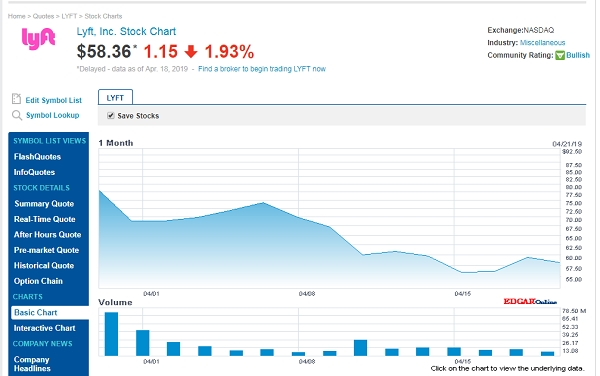Click the EDGAR Online logo
The width and height of the screenshot is (600, 376).
click(x=530, y=301)
